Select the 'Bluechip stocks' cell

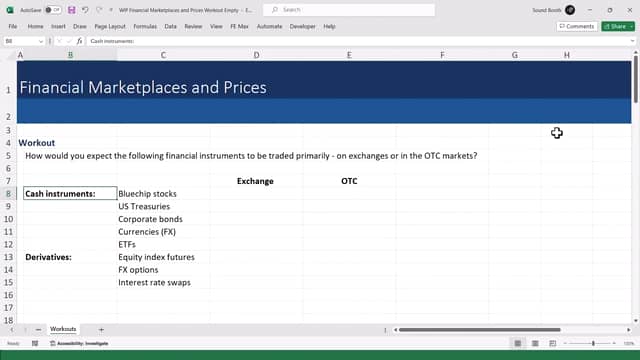(x=163, y=193)
